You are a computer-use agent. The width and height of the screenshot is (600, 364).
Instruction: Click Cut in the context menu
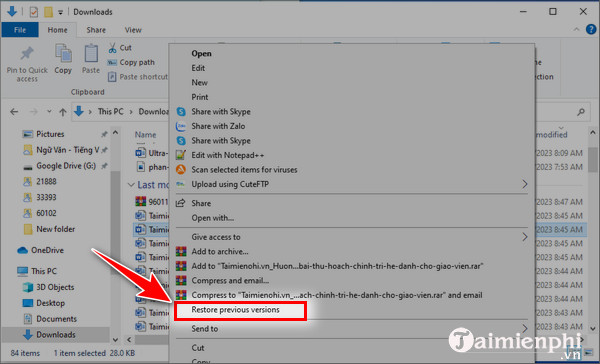click(x=198, y=348)
